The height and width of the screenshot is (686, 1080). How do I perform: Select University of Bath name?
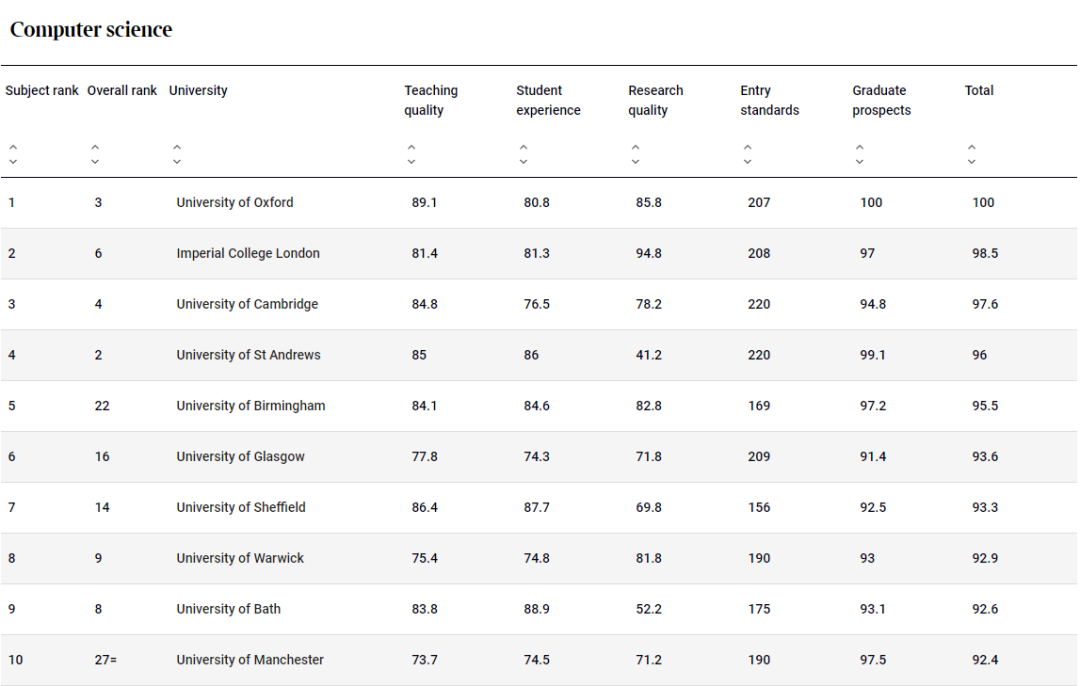228,610
